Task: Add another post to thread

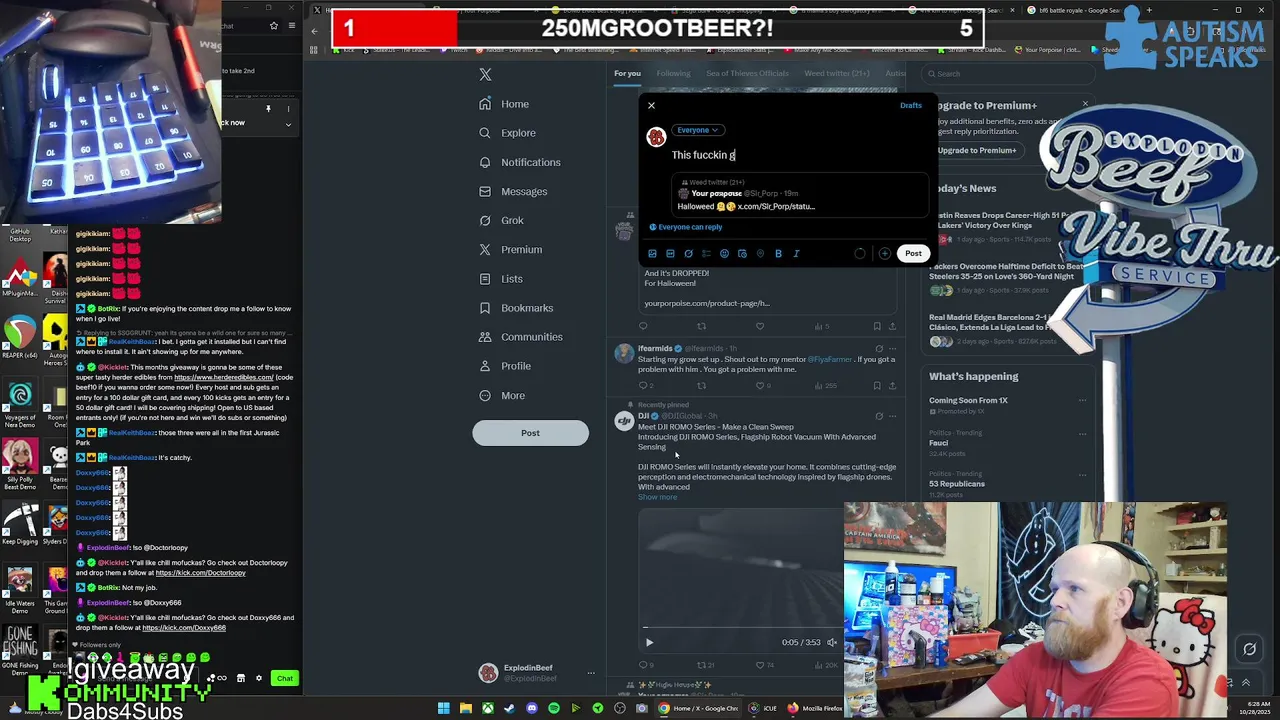Action: [884, 254]
